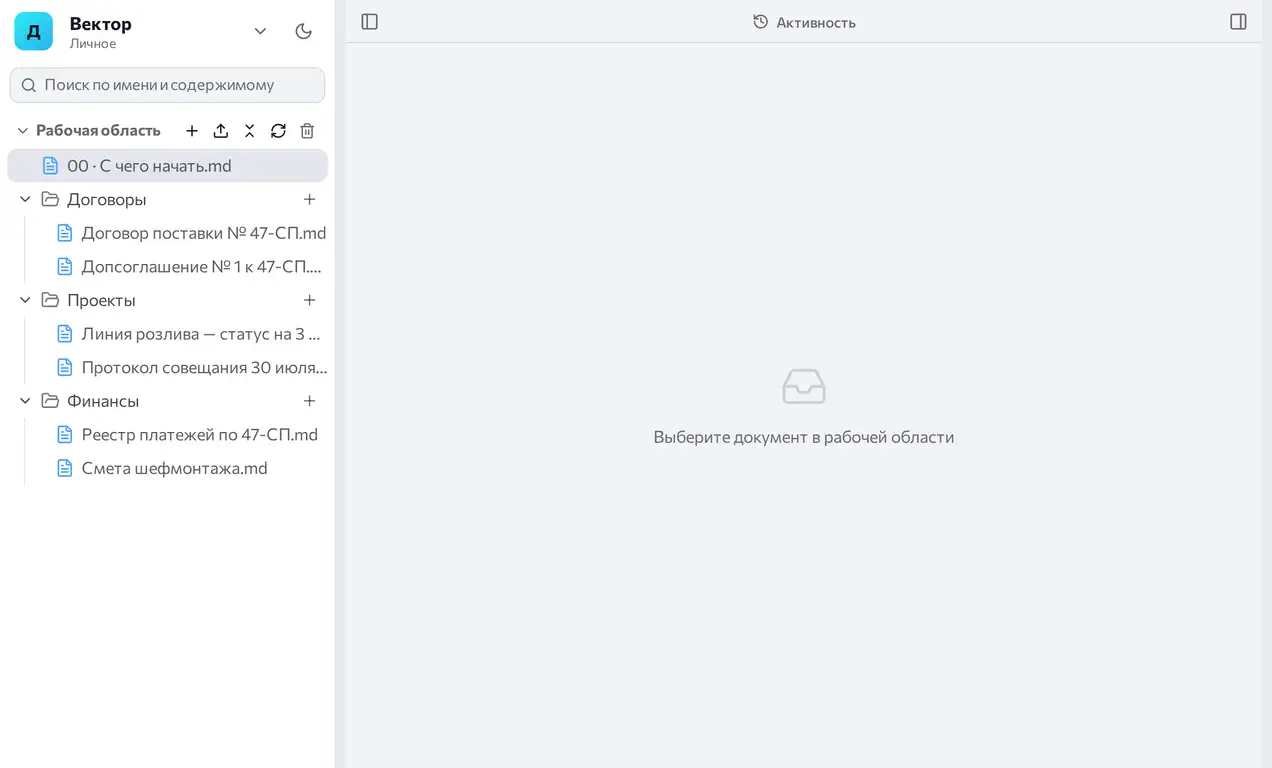This screenshot has height=768, width=1272.
Task: Open Реестр платежей по 47-СП.md
Action: 190,435
